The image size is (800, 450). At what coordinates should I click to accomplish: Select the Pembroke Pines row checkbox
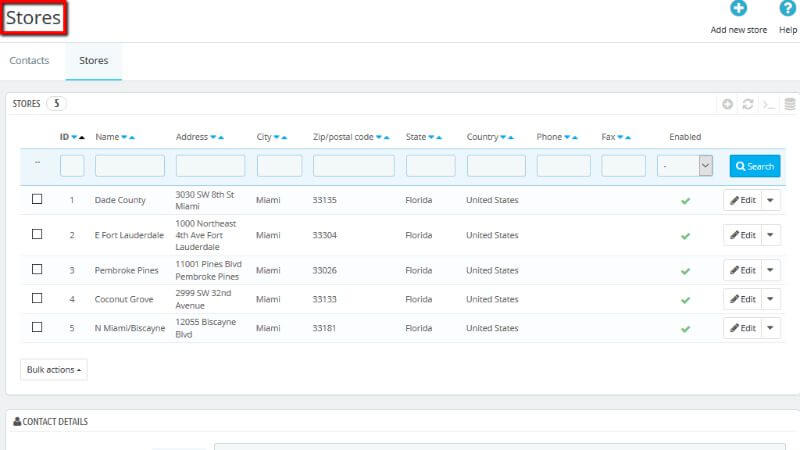[x=37, y=269]
